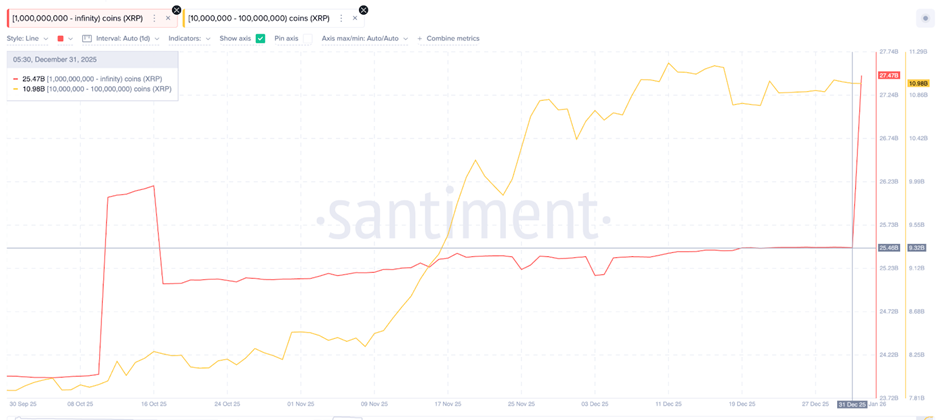Click the plus icon before Combine metrics
This screenshot has width=940, height=420.
coord(420,38)
